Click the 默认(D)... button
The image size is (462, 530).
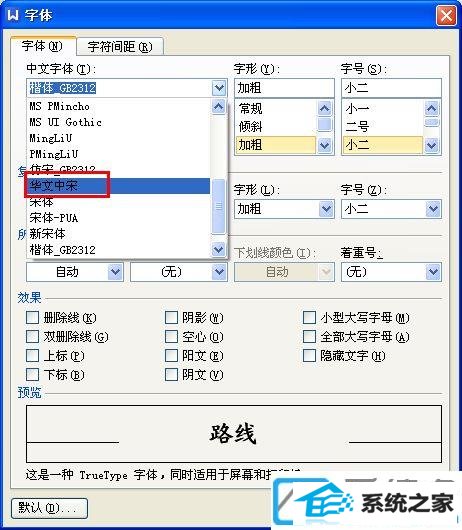[x=49, y=508]
